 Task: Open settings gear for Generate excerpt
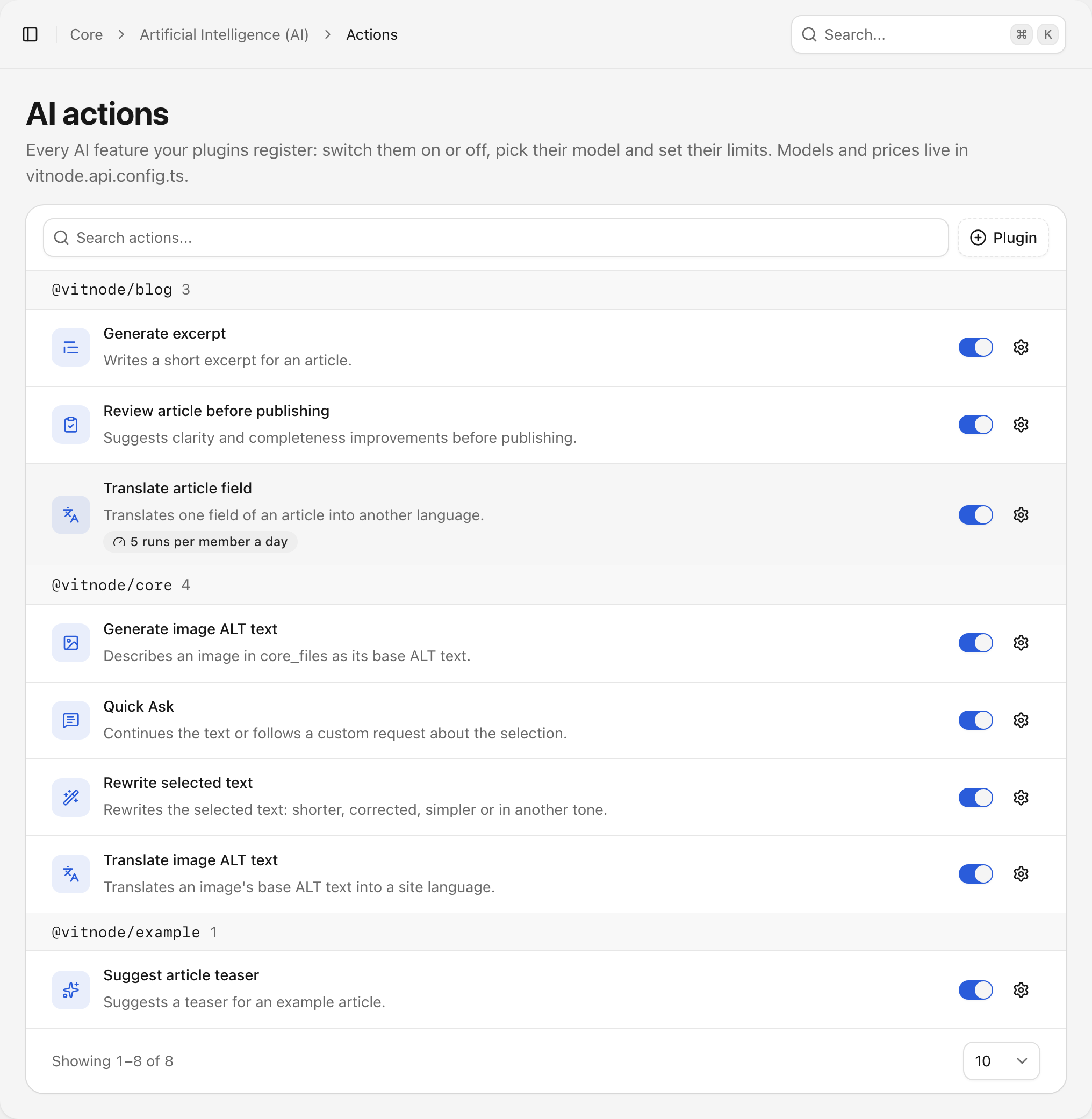pyautogui.click(x=1021, y=347)
